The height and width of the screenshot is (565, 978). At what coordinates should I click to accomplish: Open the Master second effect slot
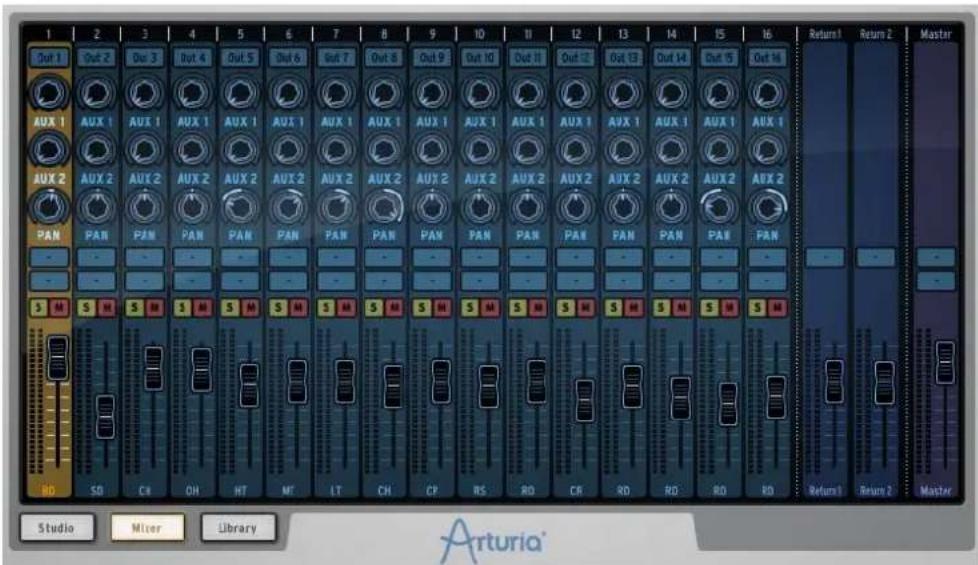(936, 281)
